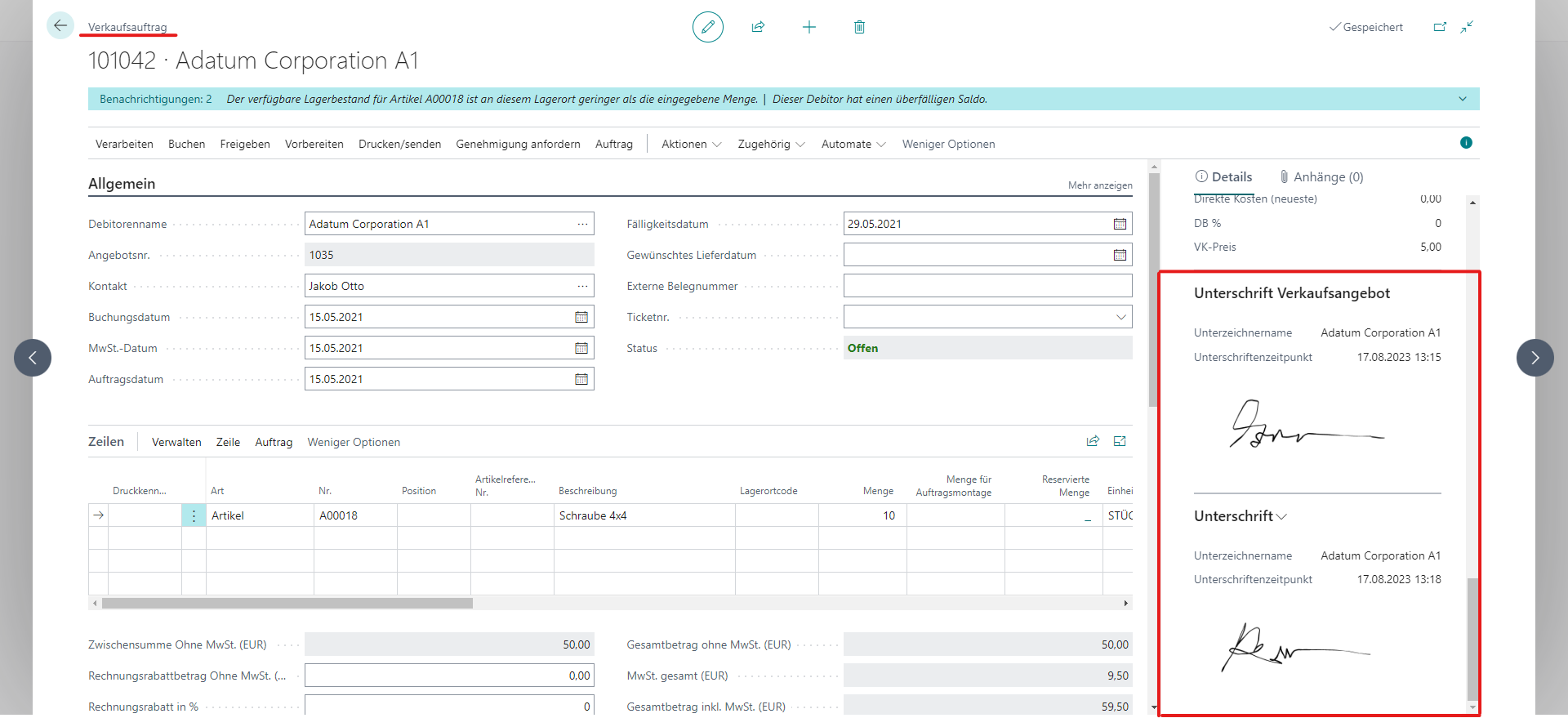Collapse the Unterschrift section chevron

[1281, 516]
